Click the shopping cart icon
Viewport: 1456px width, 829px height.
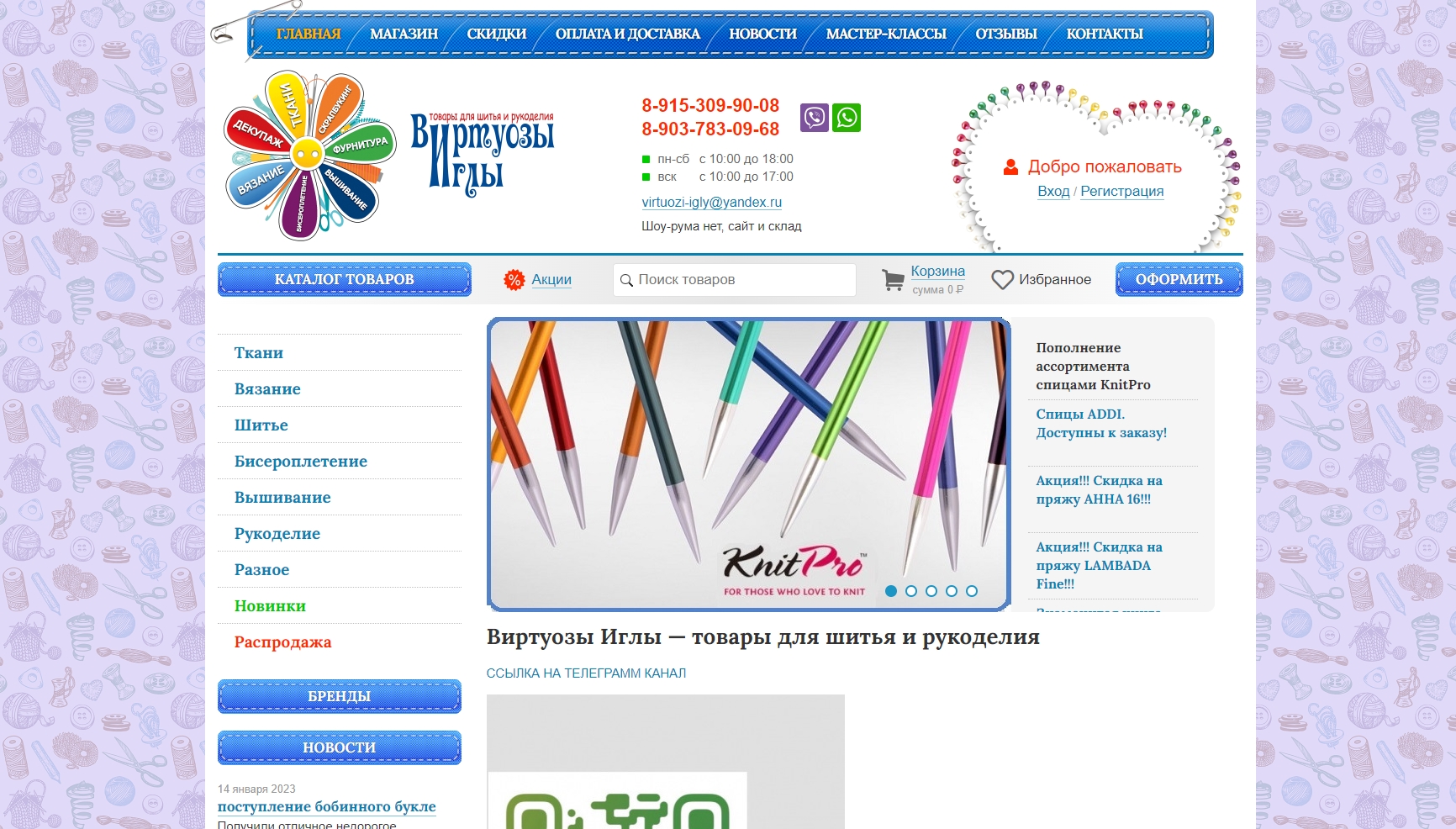893,280
